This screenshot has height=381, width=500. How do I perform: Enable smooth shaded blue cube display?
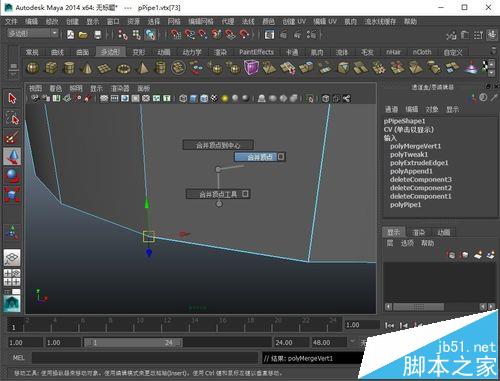tap(193, 98)
